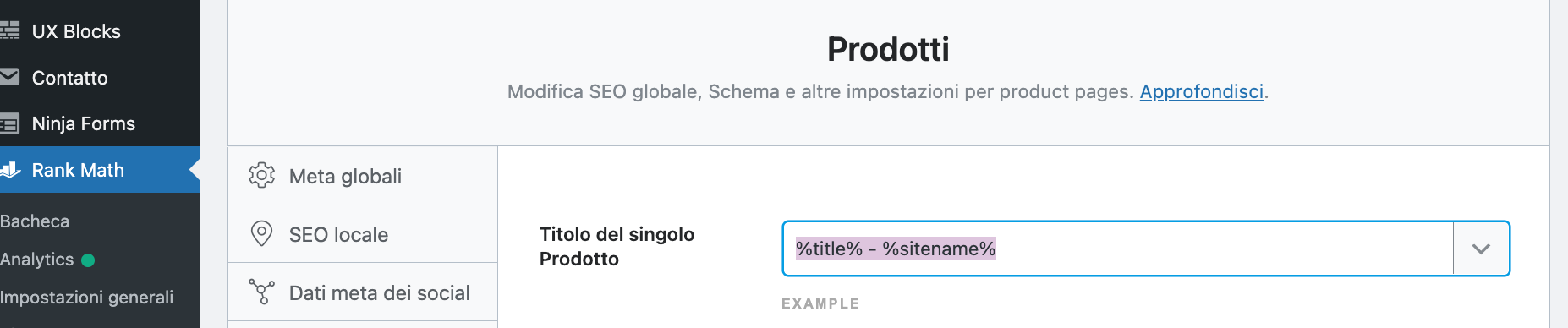Click the SEO locale map pin icon
Image resolution: width=1568 pixels, height=328 pixels.
[261, 234]
